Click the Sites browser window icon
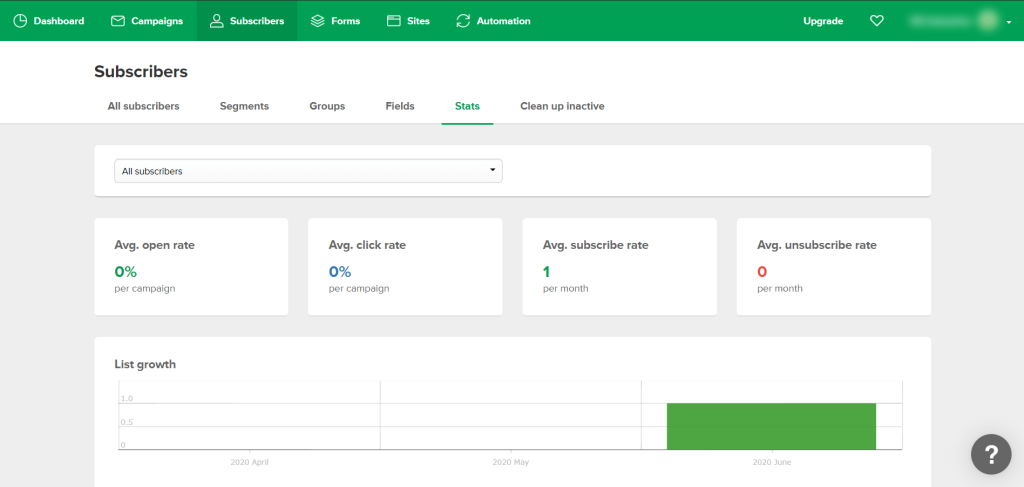The image size is (1024, 487). pos(394,21)
